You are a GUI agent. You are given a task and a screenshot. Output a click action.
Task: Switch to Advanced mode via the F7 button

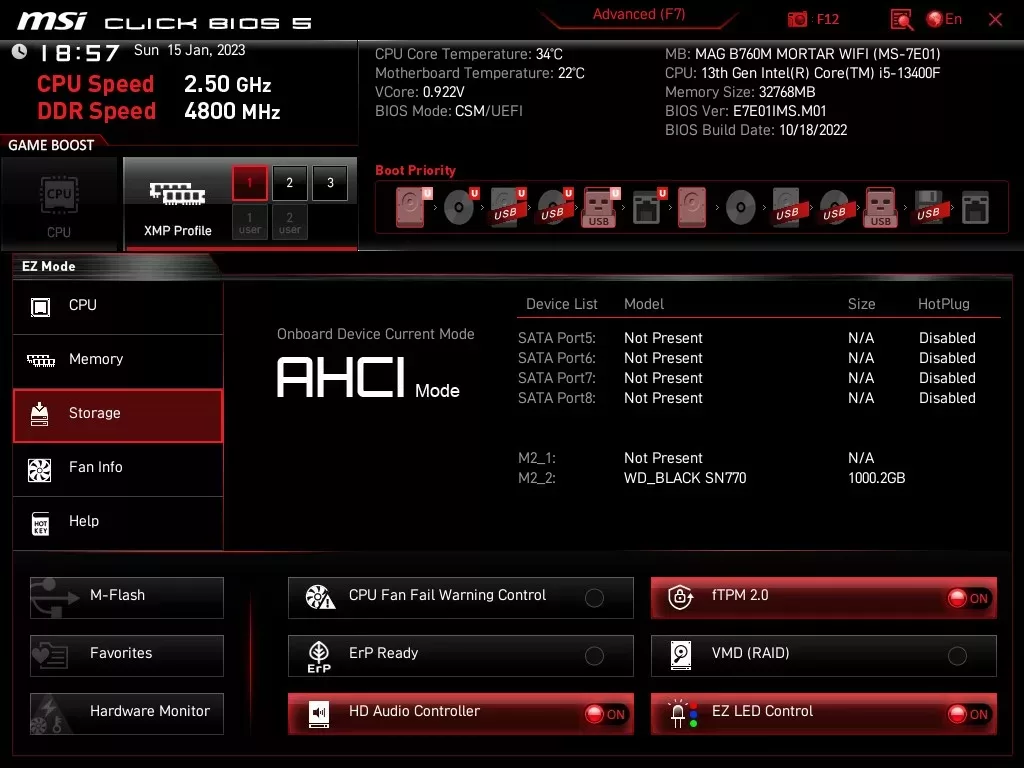click(639, 14)
